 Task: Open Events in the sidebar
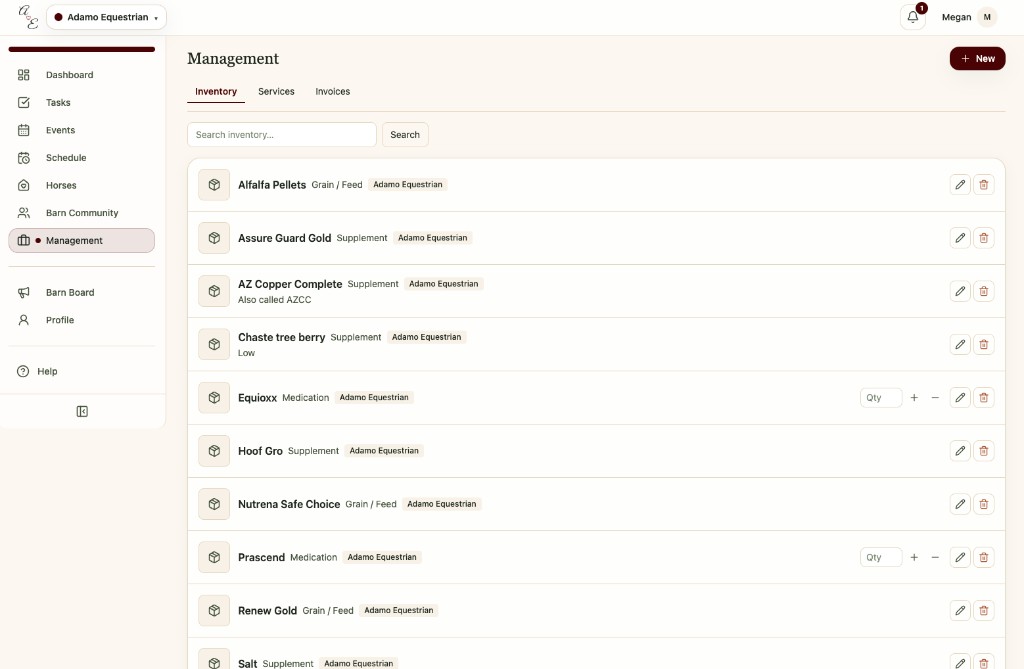point(82,130)
